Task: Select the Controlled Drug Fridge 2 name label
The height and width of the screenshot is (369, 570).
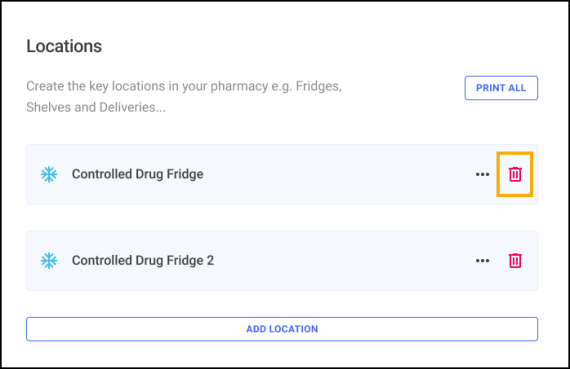Action: (143, 260)
